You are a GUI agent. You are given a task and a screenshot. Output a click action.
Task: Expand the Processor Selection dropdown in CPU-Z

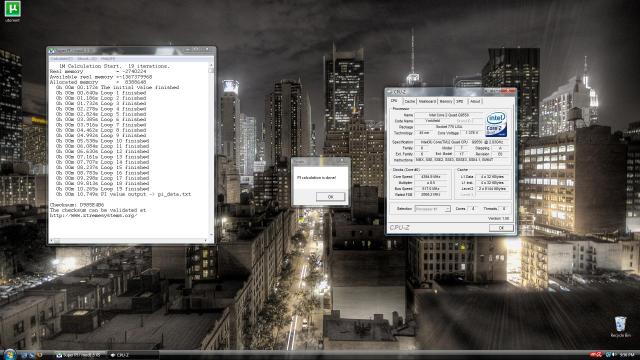432,209
